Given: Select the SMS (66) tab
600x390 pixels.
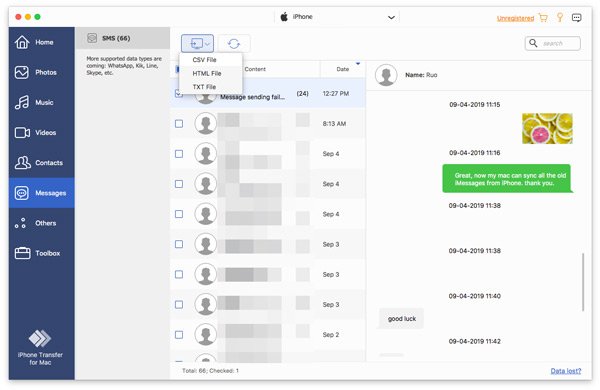Looking at the screenshot, I should tap(122, 38).
